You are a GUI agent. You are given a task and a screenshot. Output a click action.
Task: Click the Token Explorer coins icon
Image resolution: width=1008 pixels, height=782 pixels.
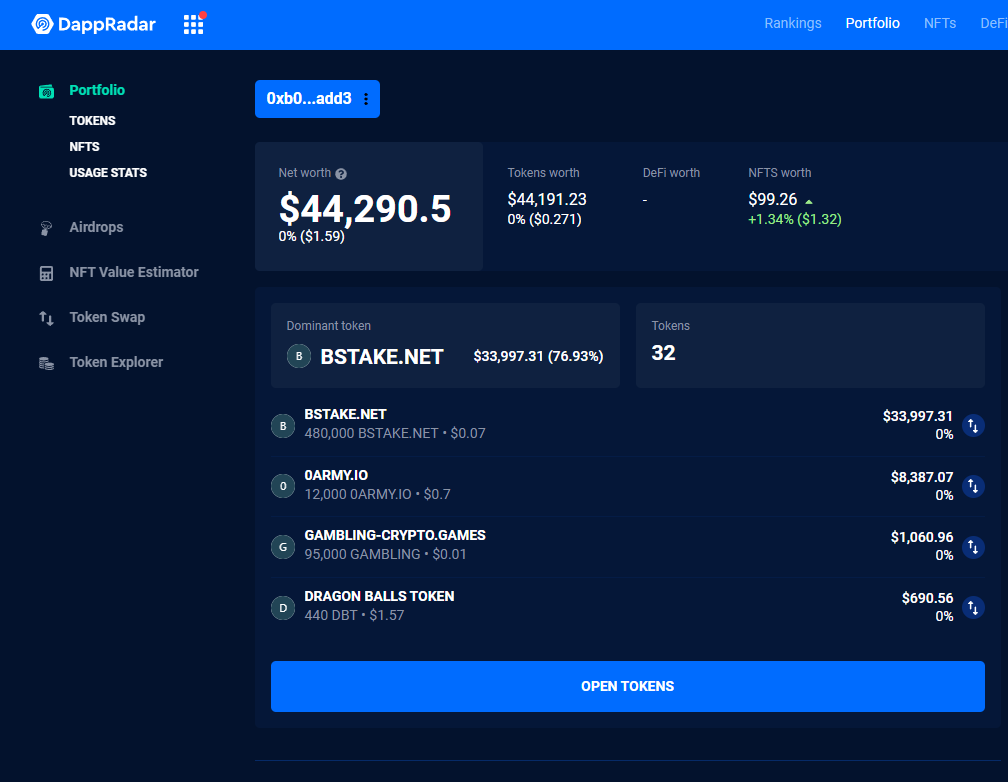(46, 363)
